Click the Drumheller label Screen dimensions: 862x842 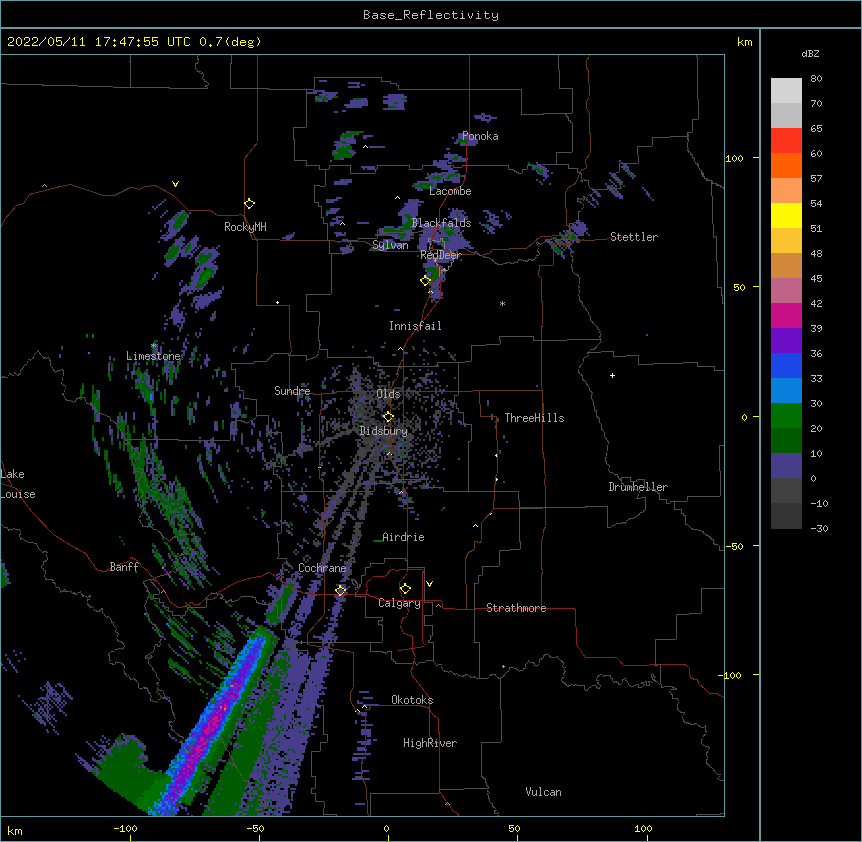point(638,487)
